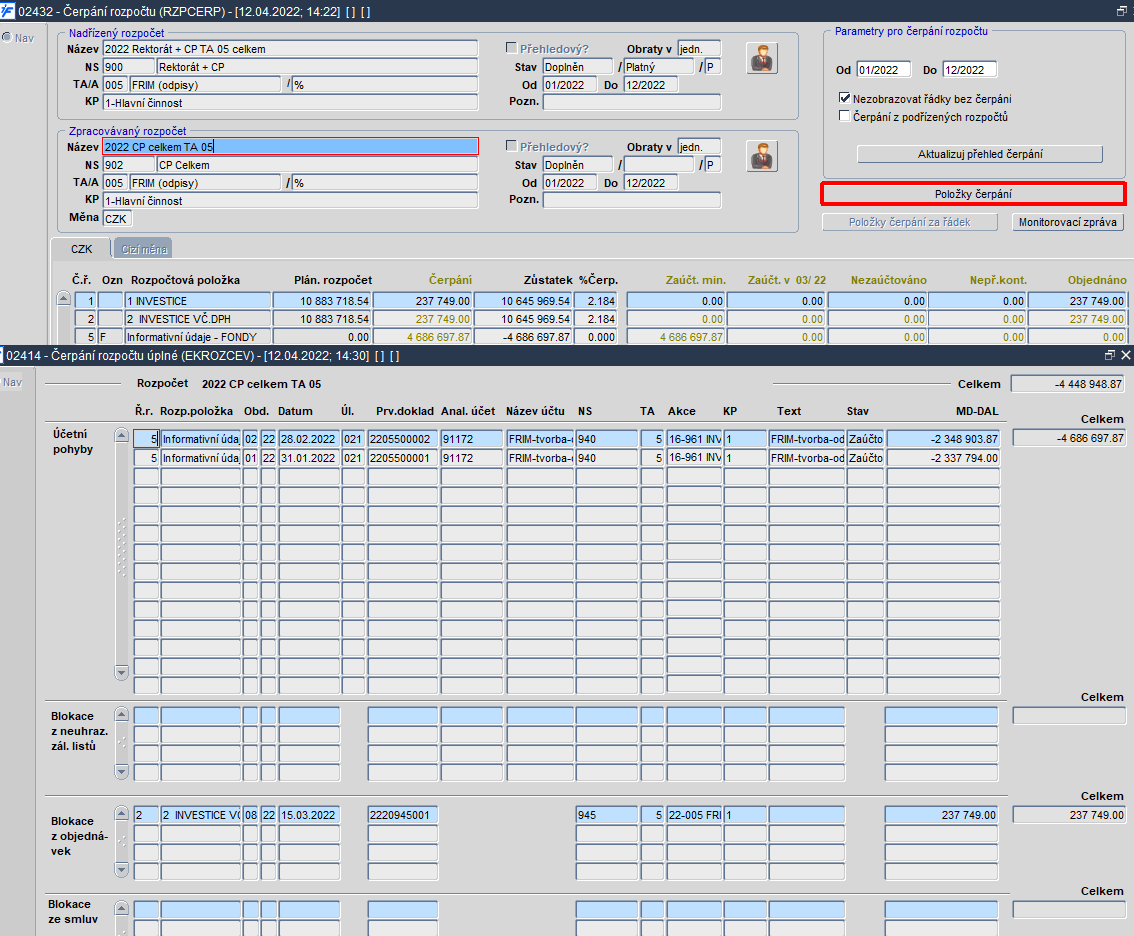Viewport: 1134px width, 936px height.
Task: Click KP field '1-Hlavní činnost' in Nadřízený rozpočet
Action: point(291,103)
